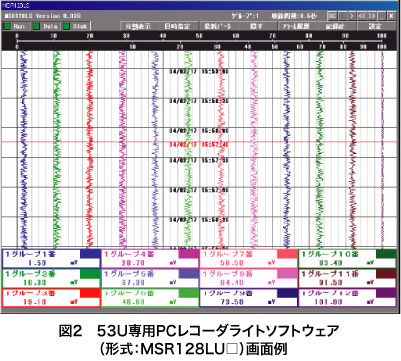Select the red cursor timestamp 15:57:40

(199, 145)
